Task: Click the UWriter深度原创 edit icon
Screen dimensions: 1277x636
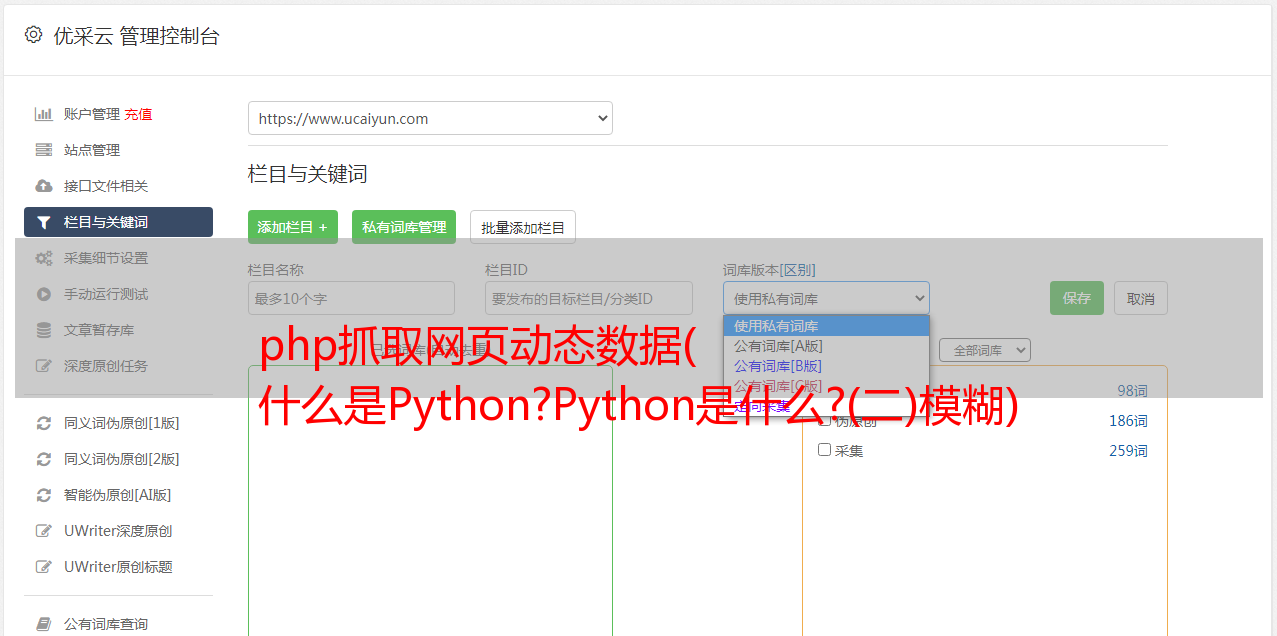Action: pyautogui.click(x=44, y=531)
